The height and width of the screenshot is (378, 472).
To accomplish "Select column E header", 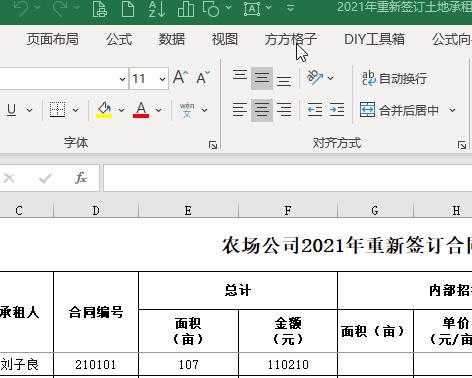I will pyautogui.click(x=188, y=211).
